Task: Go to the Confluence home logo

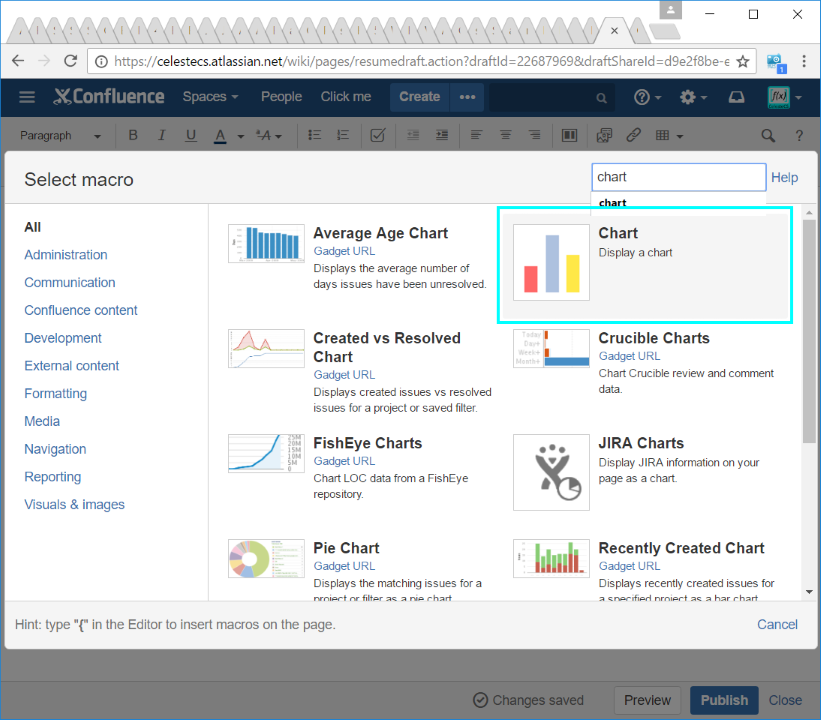Action: (x=109, y=97)
